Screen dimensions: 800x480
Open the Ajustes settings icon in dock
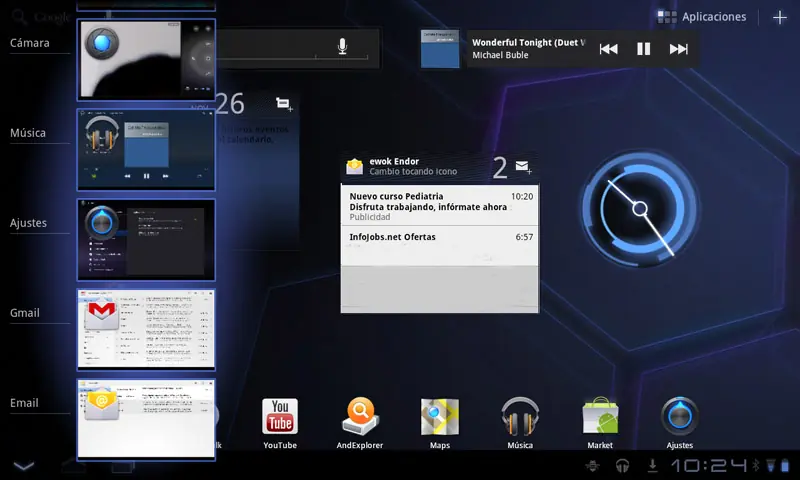[x=680, y=420]
